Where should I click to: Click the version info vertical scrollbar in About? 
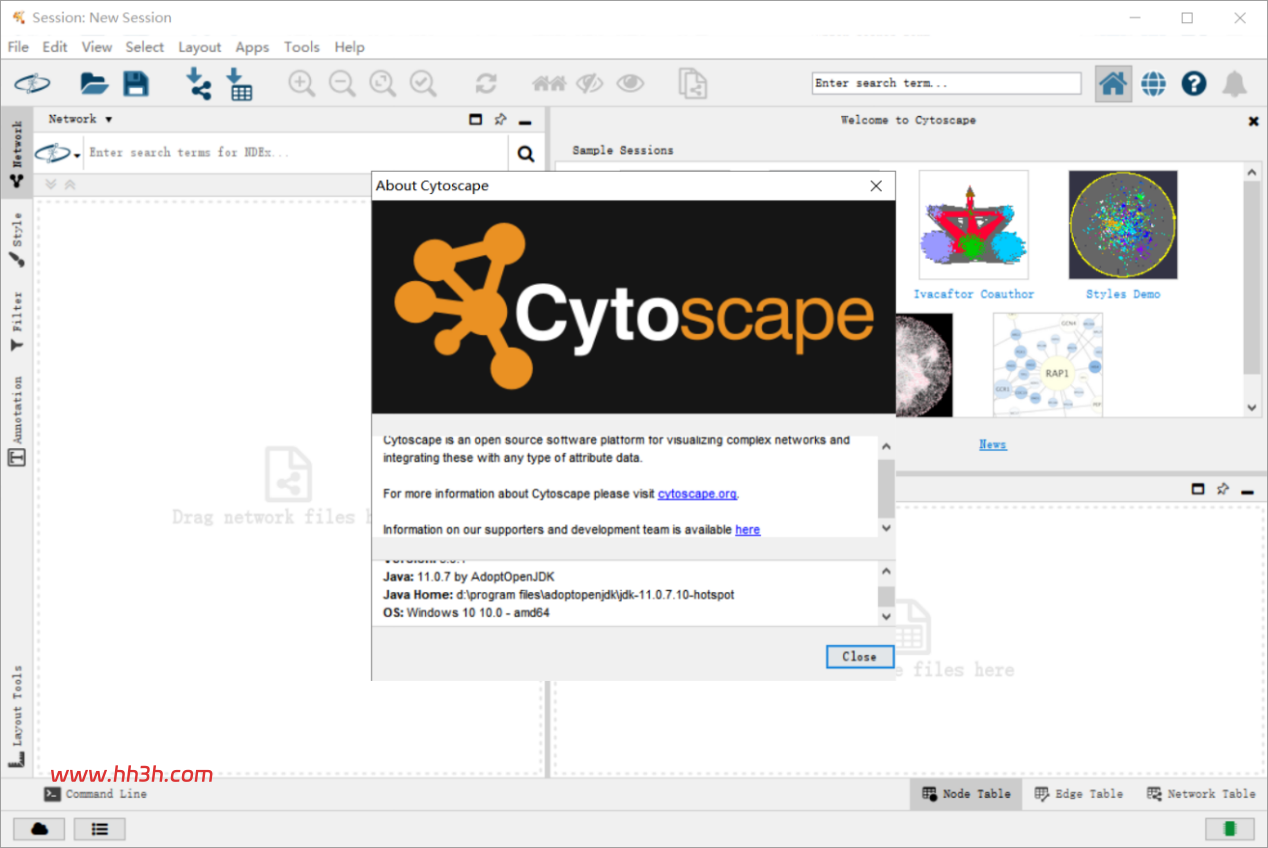[886, 594]
